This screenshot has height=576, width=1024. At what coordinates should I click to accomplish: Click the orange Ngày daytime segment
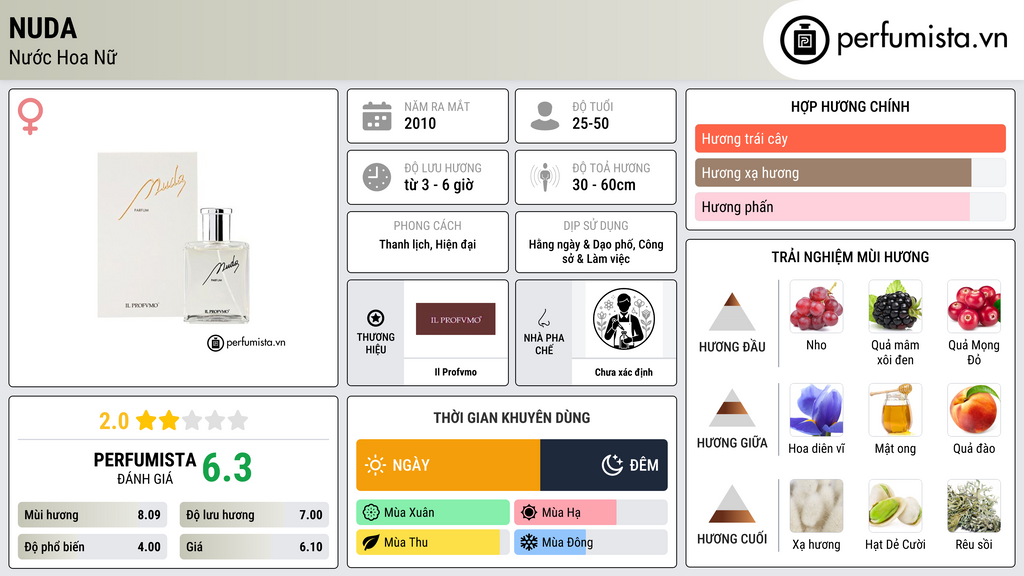(x=448, y=465)
